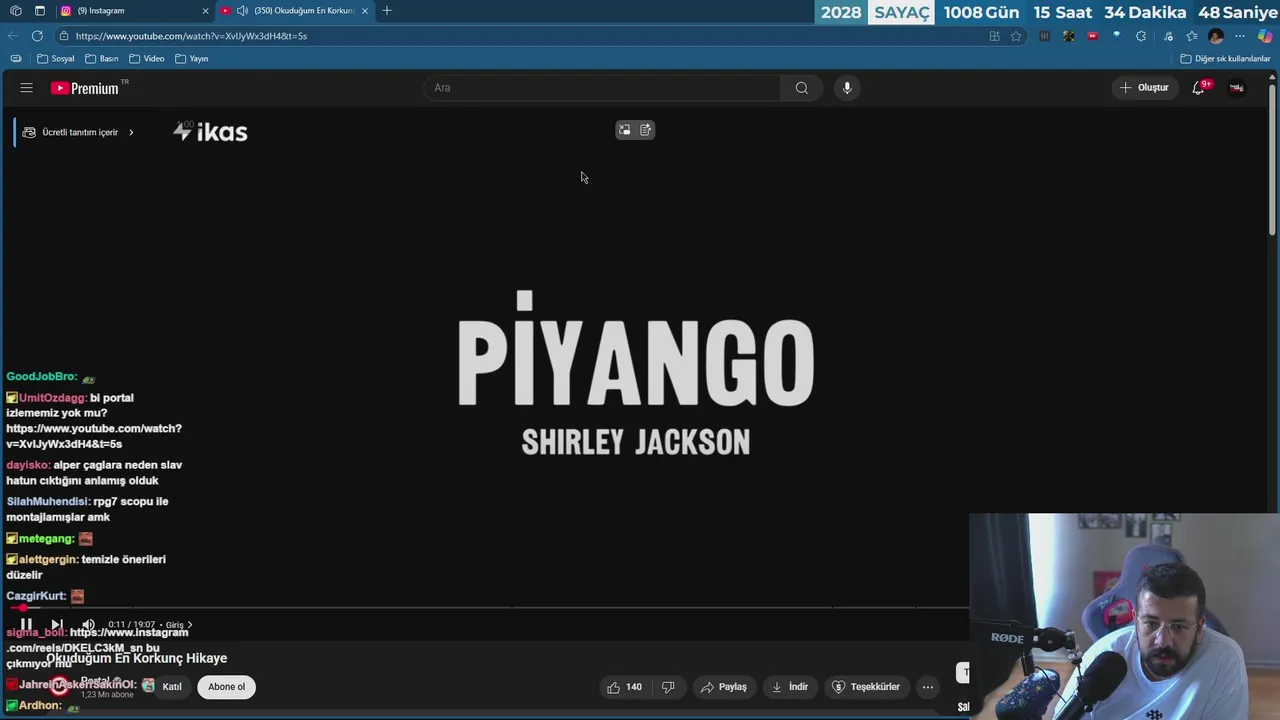Click the picture-in-picture overlay icon above video
The width and height of the screenshot is (1280, 720).
tap(624, 130)
